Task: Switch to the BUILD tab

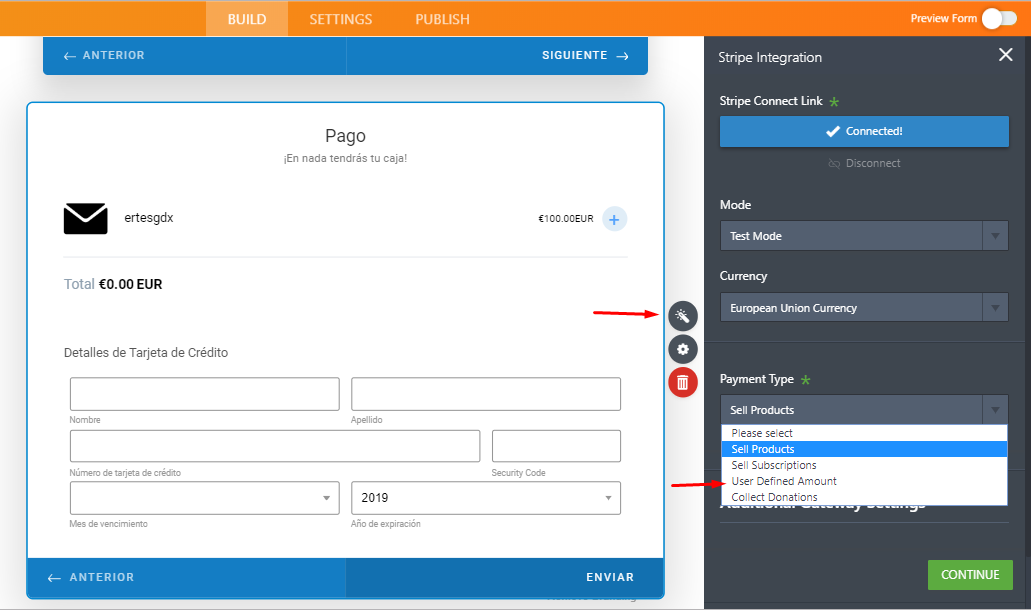Action: pos(247,19)
